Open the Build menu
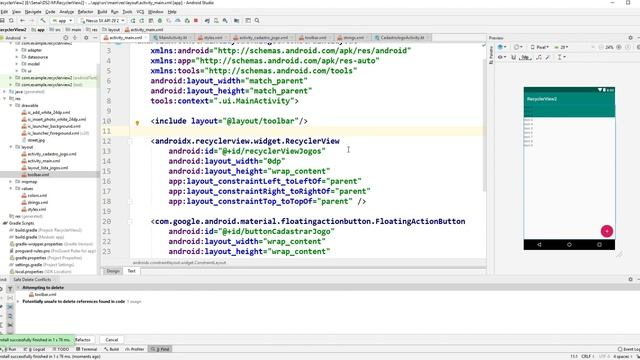 click(x=102, y=12)
